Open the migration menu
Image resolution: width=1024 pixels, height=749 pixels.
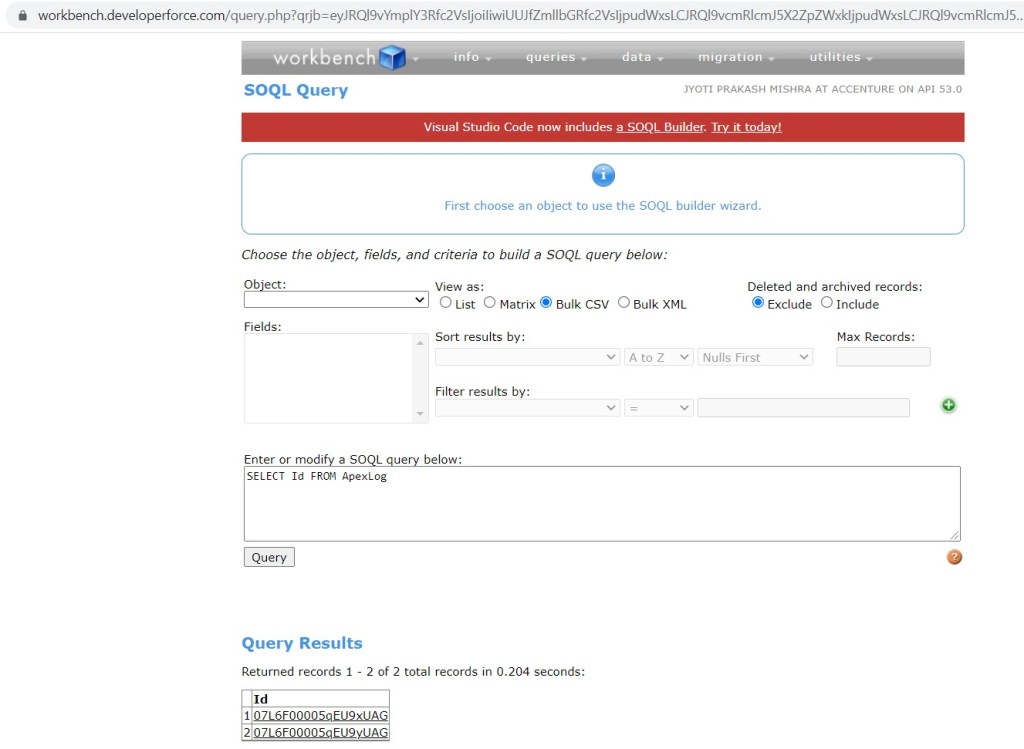(x=735, y=57)
